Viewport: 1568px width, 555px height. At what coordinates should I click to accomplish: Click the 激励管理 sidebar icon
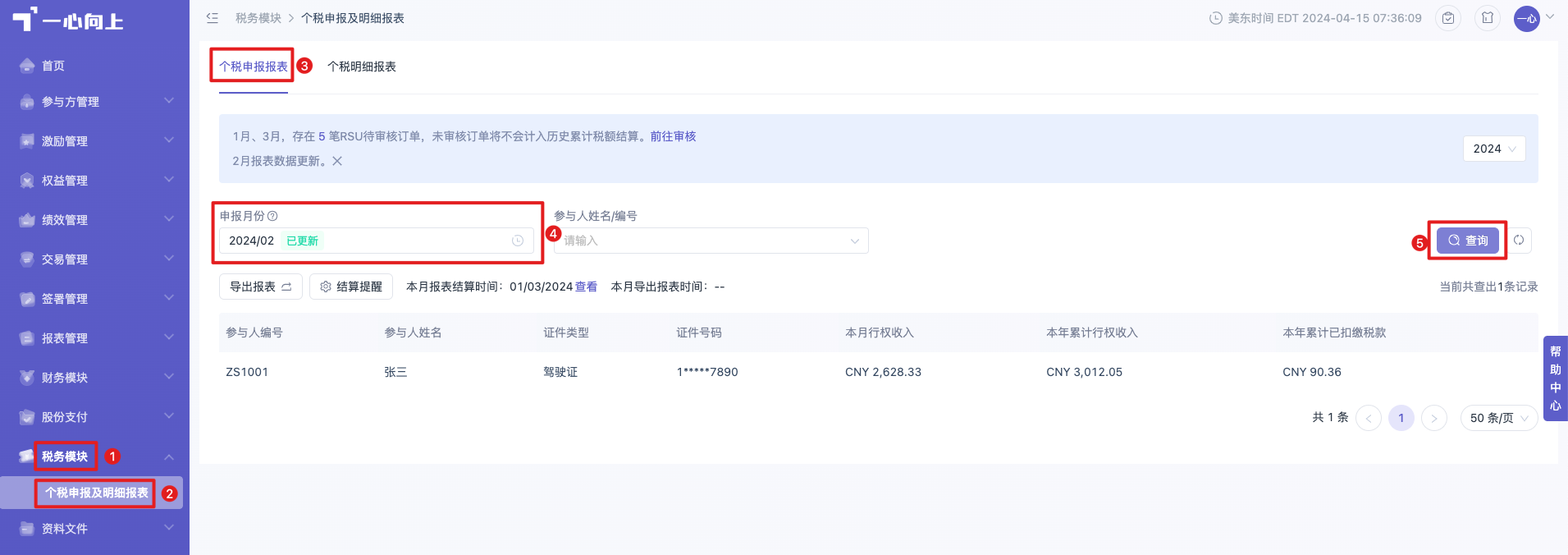27,141
